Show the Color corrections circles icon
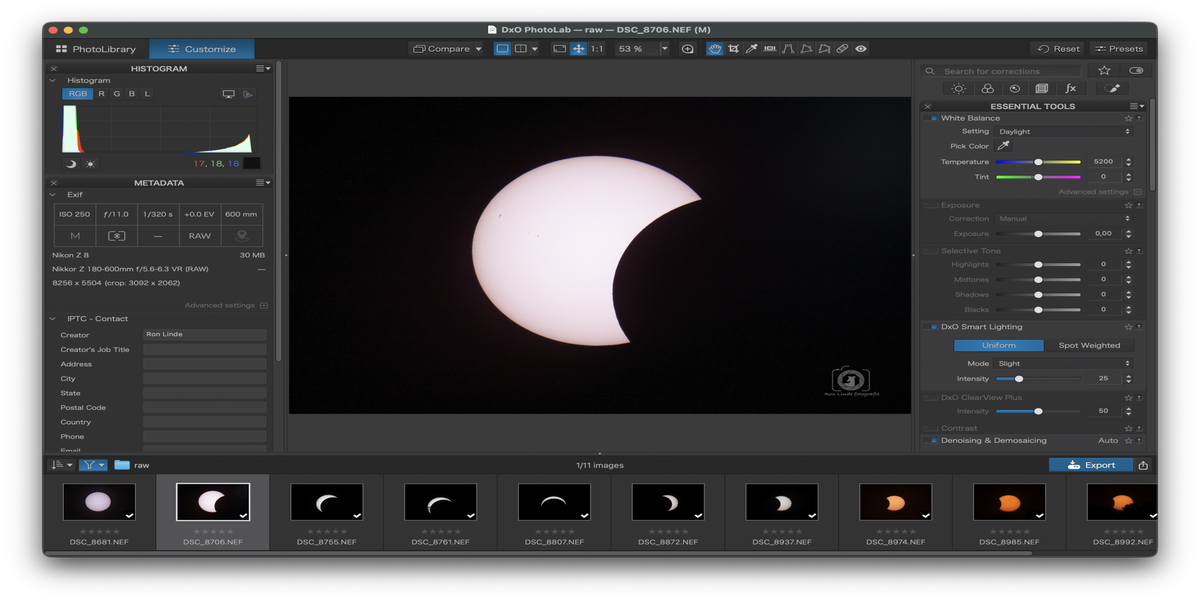Screen dimensions: 1200x600 (x=986, y=89)
